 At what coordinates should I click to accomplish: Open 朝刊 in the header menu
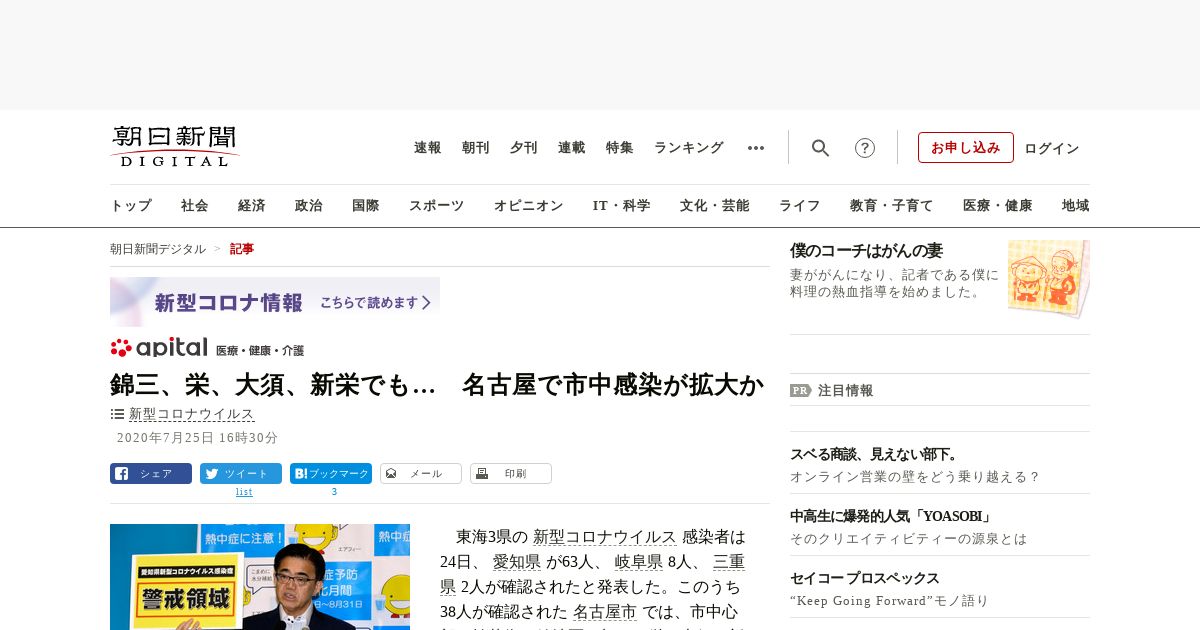[x=475, y=148]
